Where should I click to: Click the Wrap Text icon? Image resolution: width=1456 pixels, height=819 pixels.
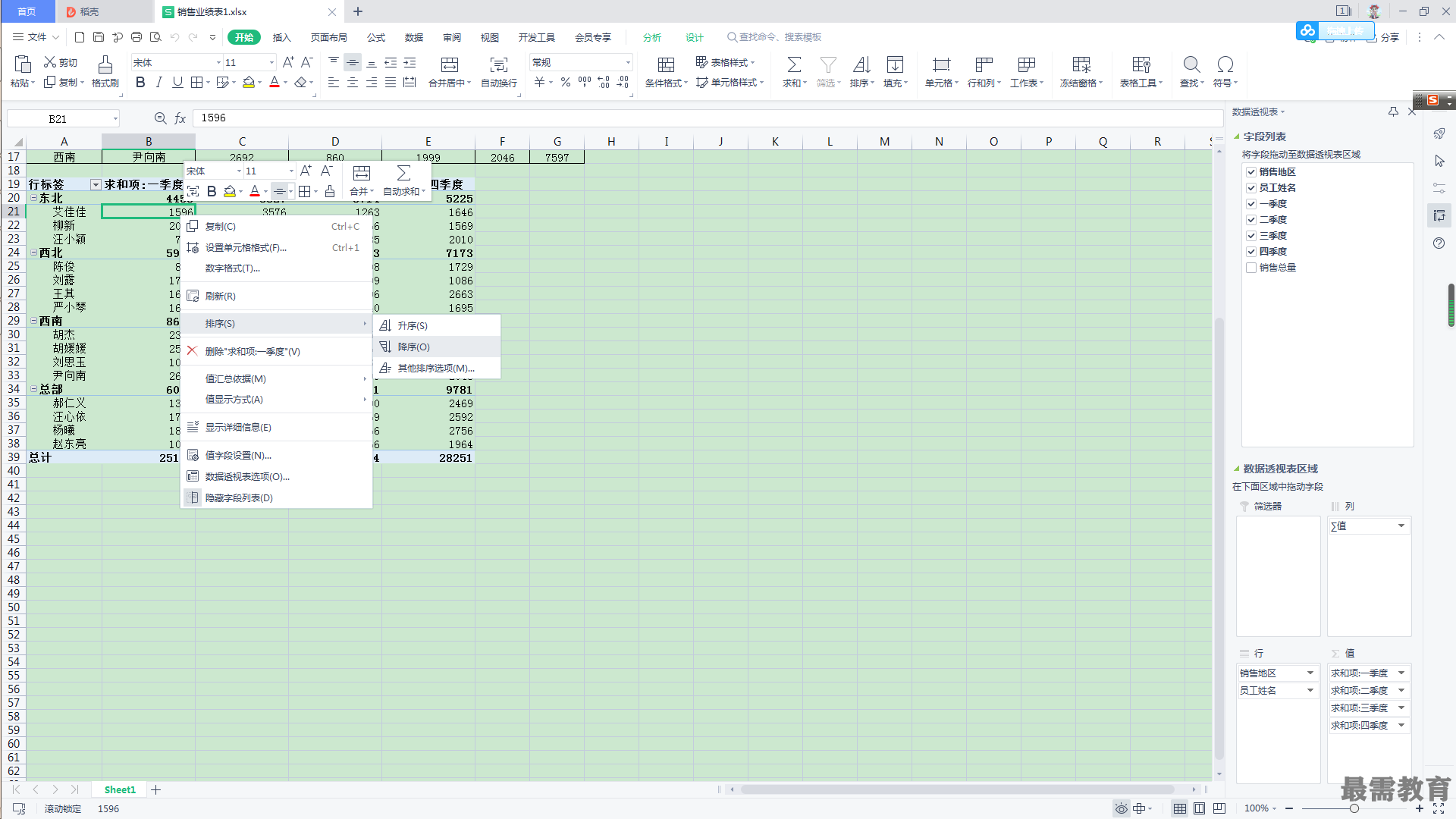tap(499, 64)
